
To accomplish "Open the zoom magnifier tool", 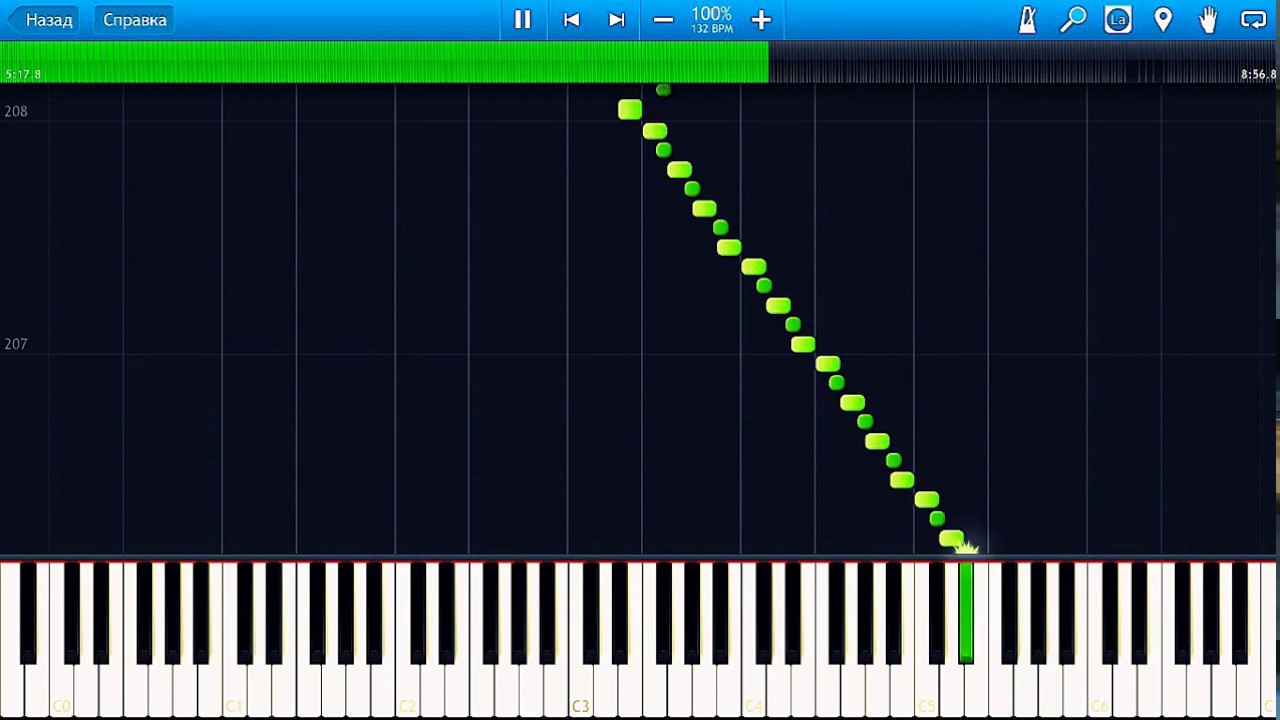I will 1073,19.
